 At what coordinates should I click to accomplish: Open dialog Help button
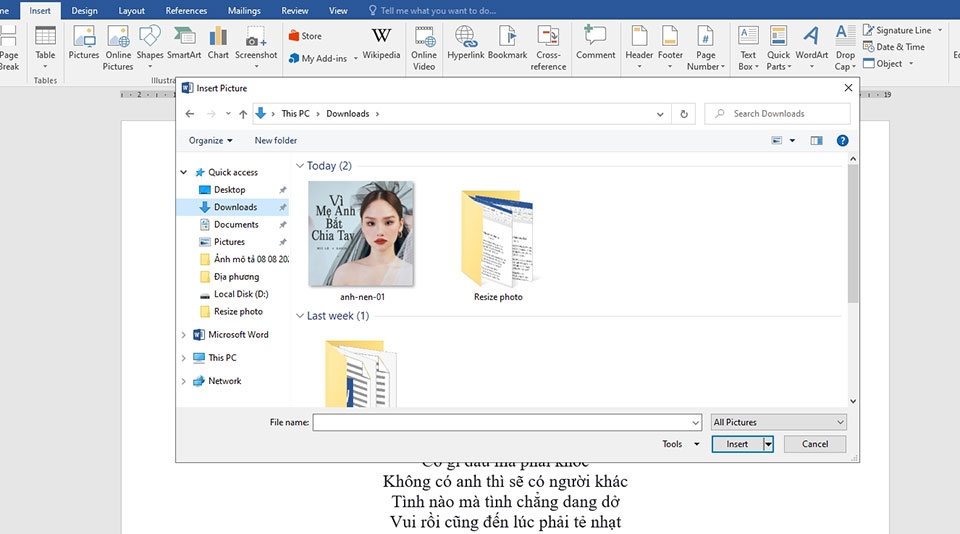842,141
